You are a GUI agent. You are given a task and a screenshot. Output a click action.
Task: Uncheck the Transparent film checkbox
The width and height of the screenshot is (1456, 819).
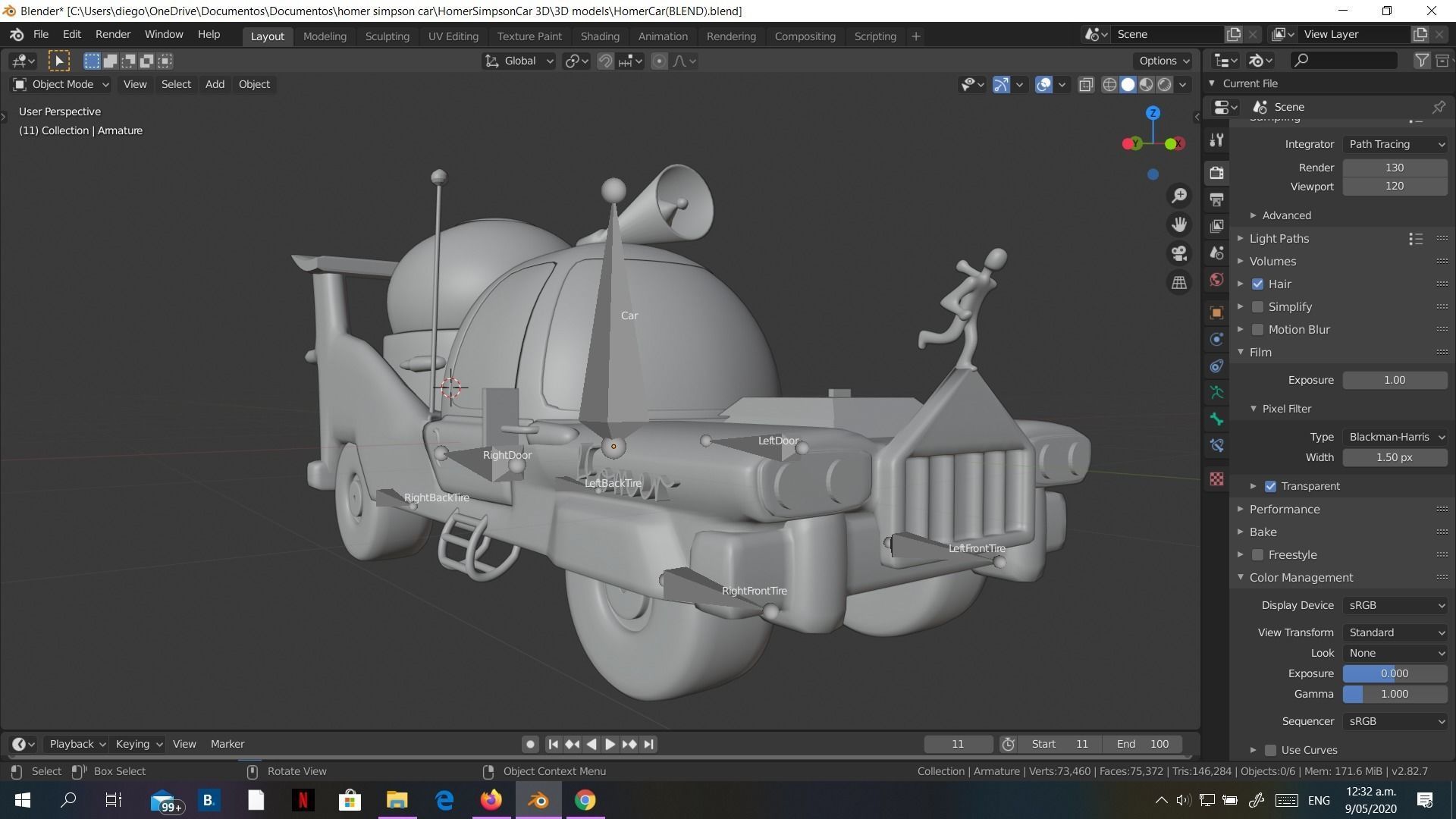pos(1271,486)
